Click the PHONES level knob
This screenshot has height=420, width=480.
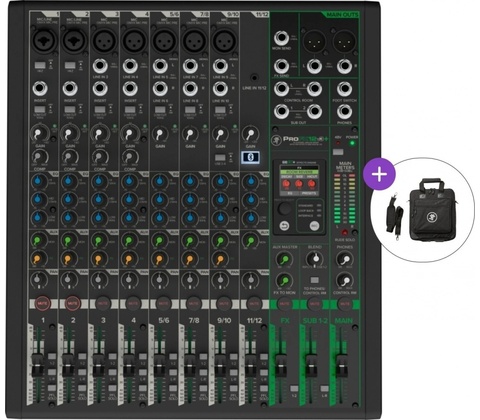point(345,259)
